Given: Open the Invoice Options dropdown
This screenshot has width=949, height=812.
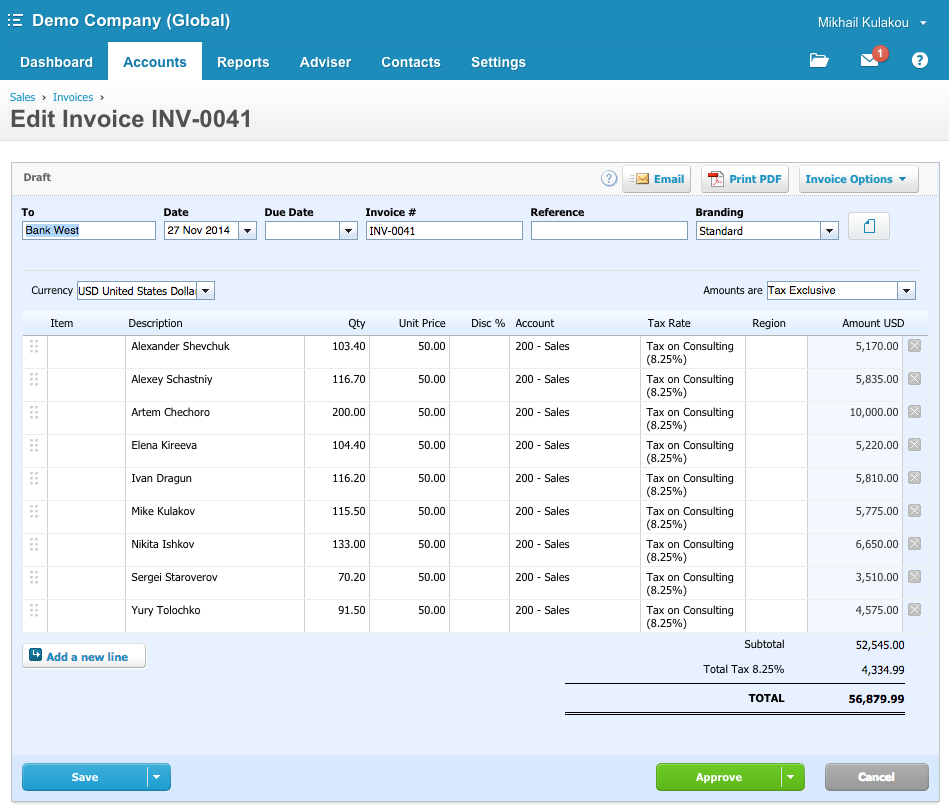Looking at the screenshot, I should [x=858, y=179].
